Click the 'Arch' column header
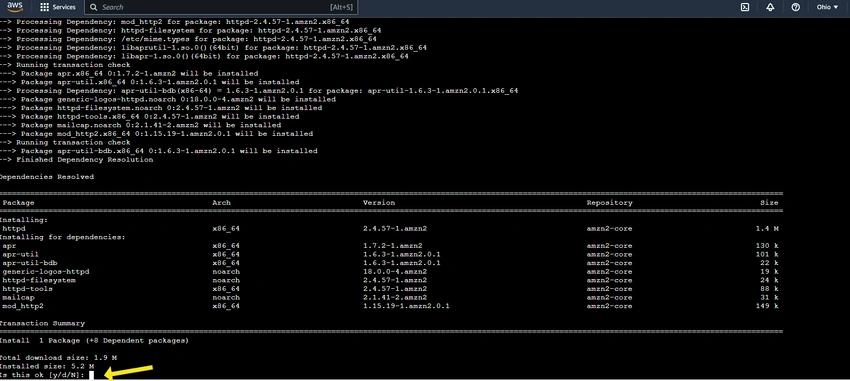 [221, 203]
